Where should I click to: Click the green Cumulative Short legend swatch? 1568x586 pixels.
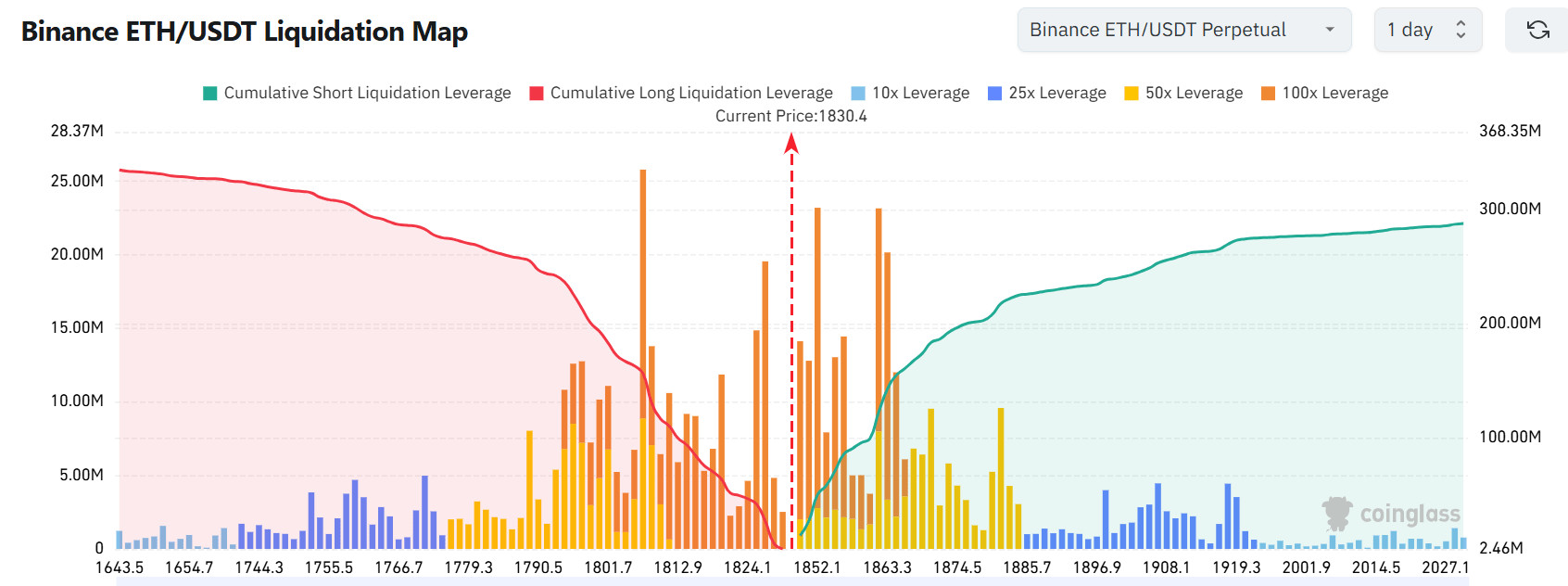(x=210, y=93)
